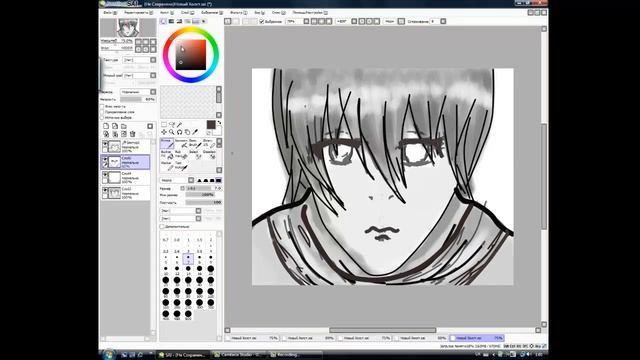Toggle the second checkbox below layer opacity
This screenshot has height=360, width=640.
(102, 112)
